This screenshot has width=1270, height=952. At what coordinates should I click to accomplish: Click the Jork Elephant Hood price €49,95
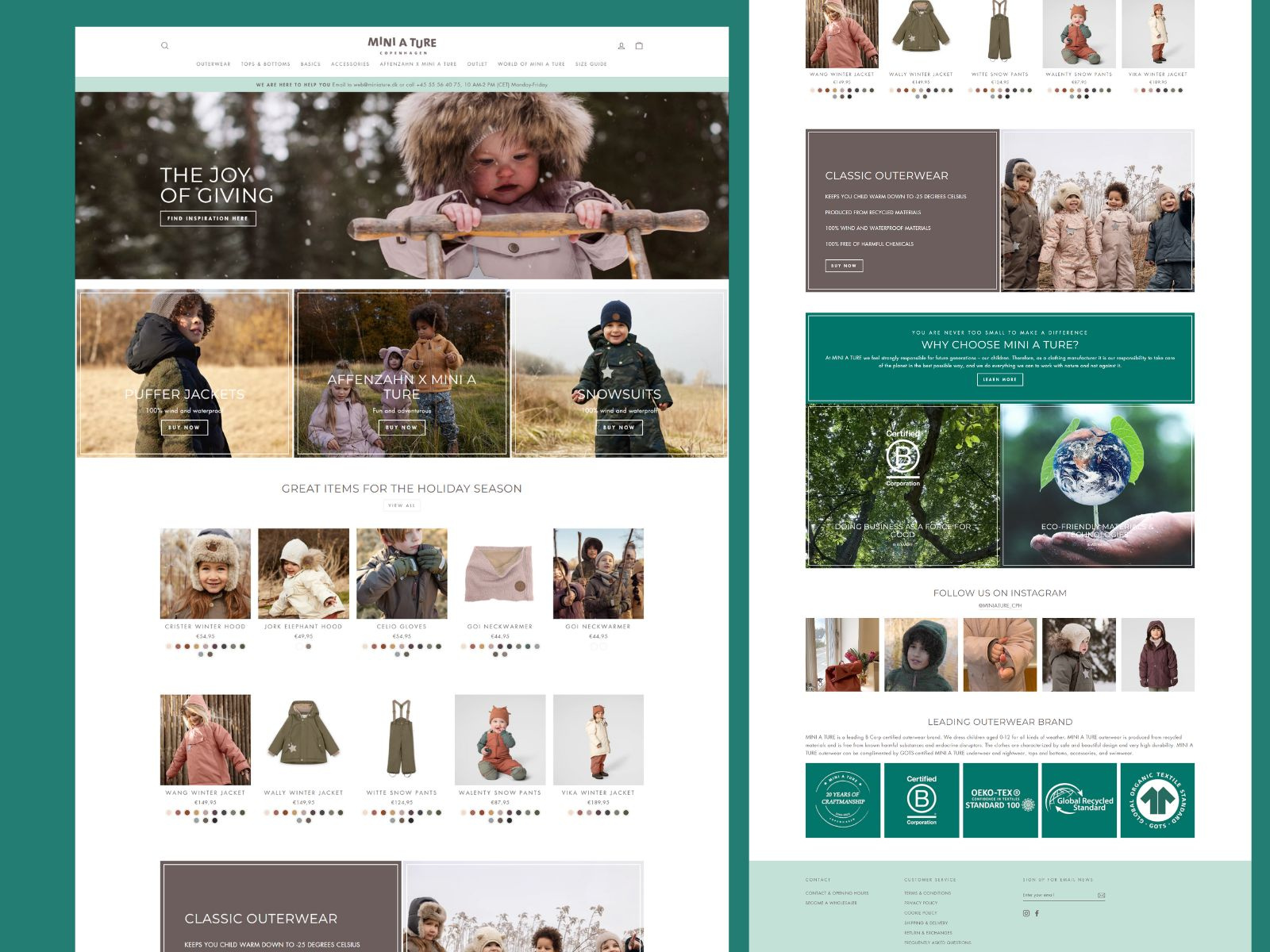click(x=303, y=636)
